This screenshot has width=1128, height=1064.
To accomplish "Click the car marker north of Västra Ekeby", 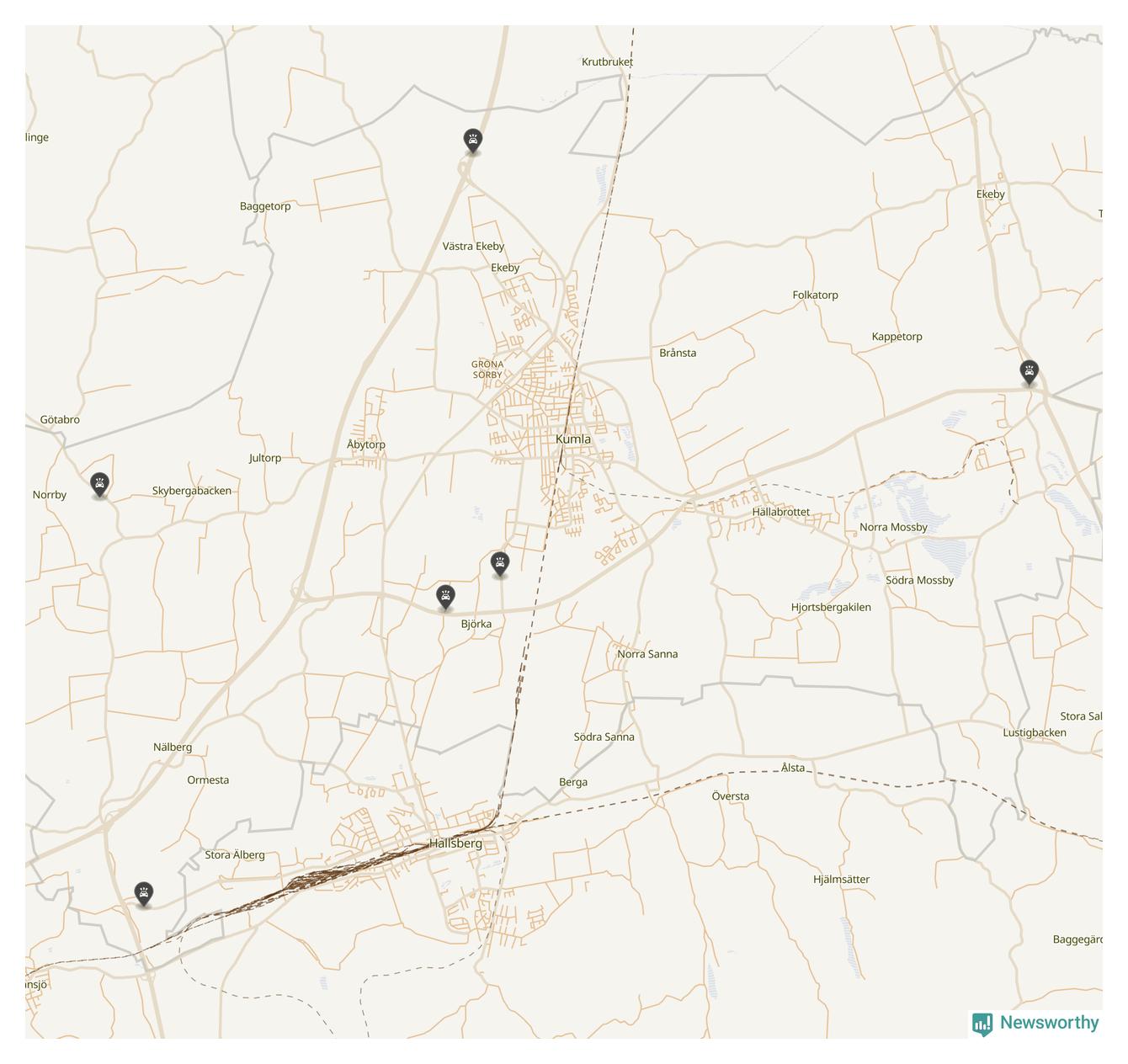I will 473,140.
